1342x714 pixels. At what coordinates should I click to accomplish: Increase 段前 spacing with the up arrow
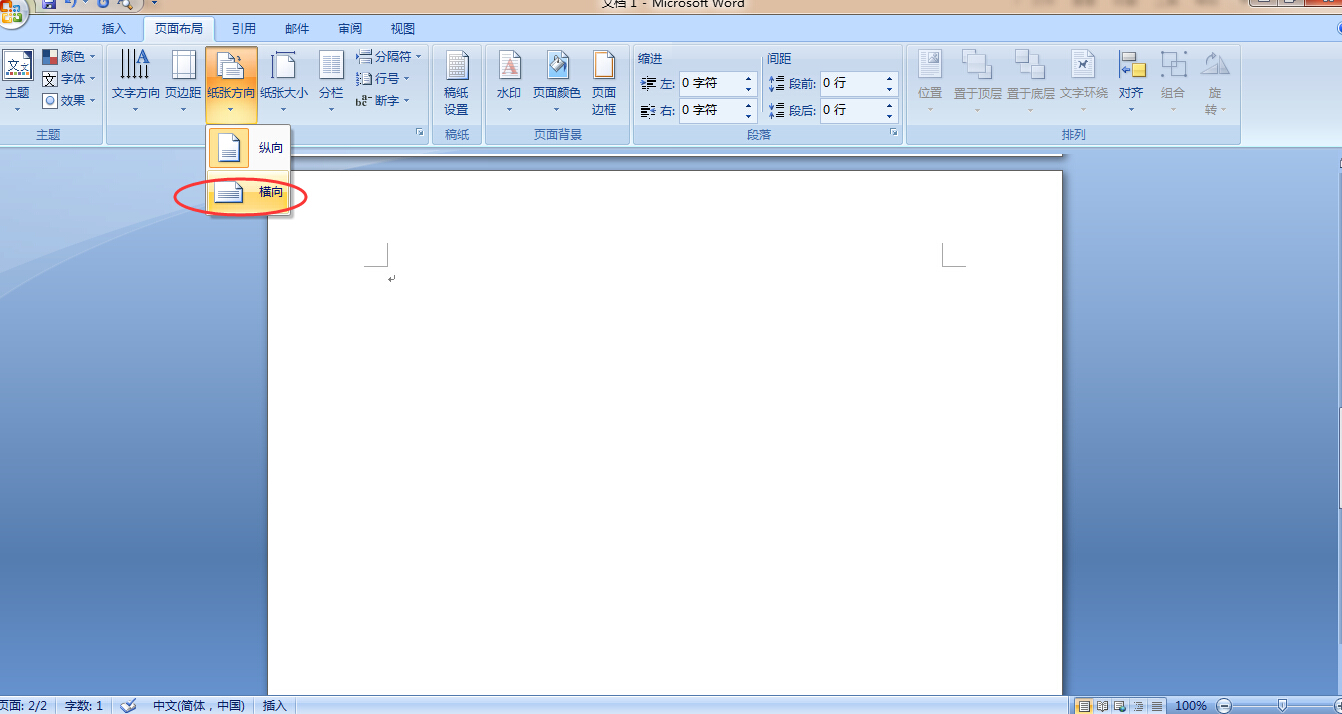pyautogui.click(x=890, y=78)
